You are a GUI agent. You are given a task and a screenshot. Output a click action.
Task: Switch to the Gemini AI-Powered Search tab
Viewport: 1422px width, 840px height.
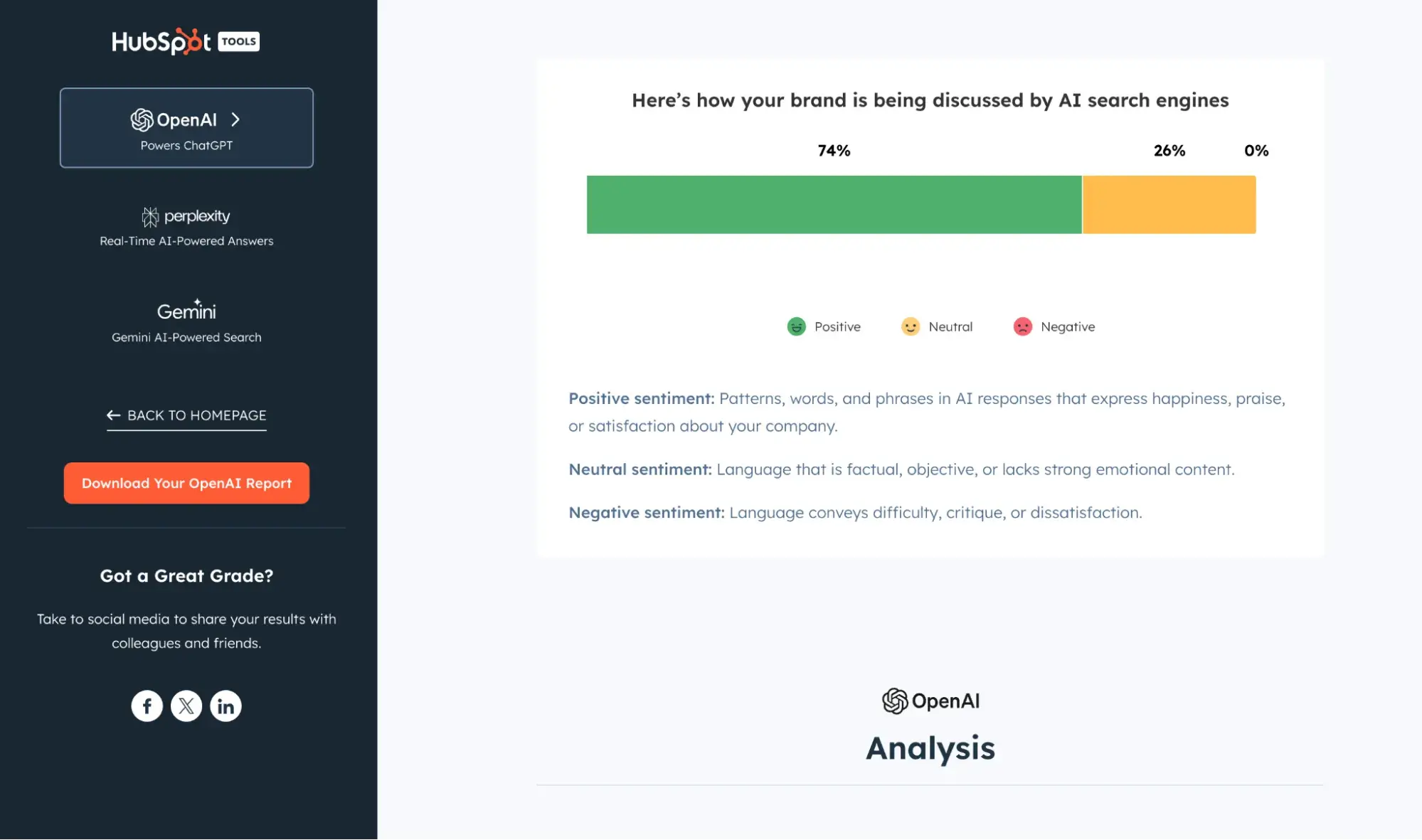pos(186,321)
